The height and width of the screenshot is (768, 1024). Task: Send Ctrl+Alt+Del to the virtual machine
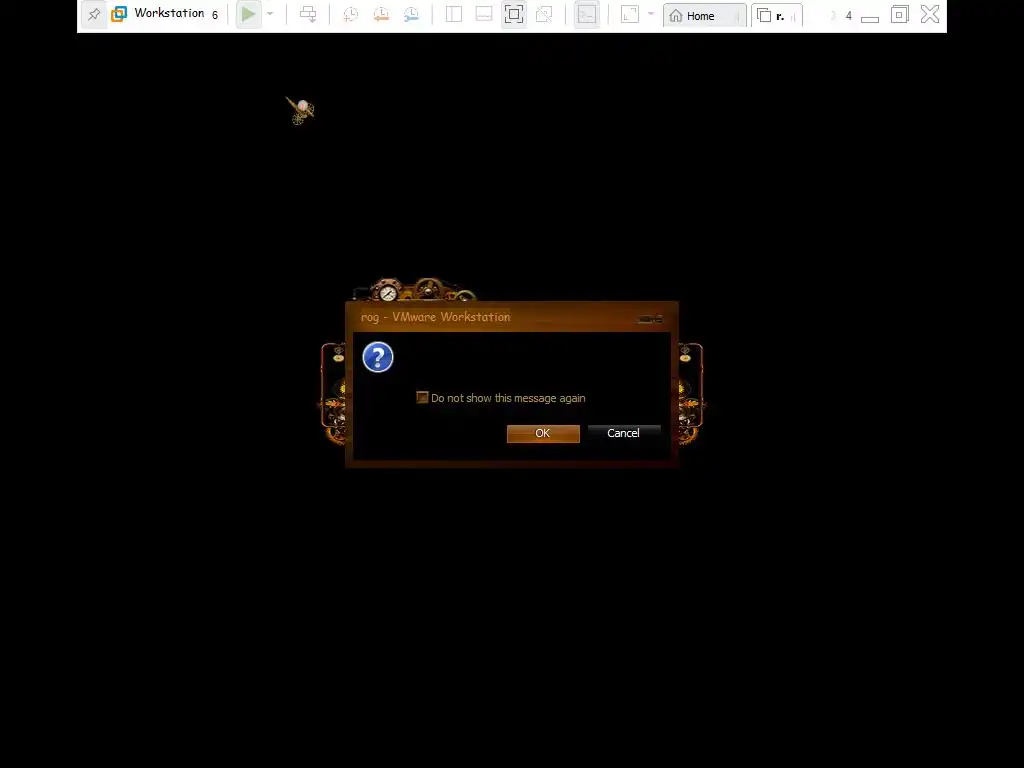pyautogui.click(x=308, y=14)
